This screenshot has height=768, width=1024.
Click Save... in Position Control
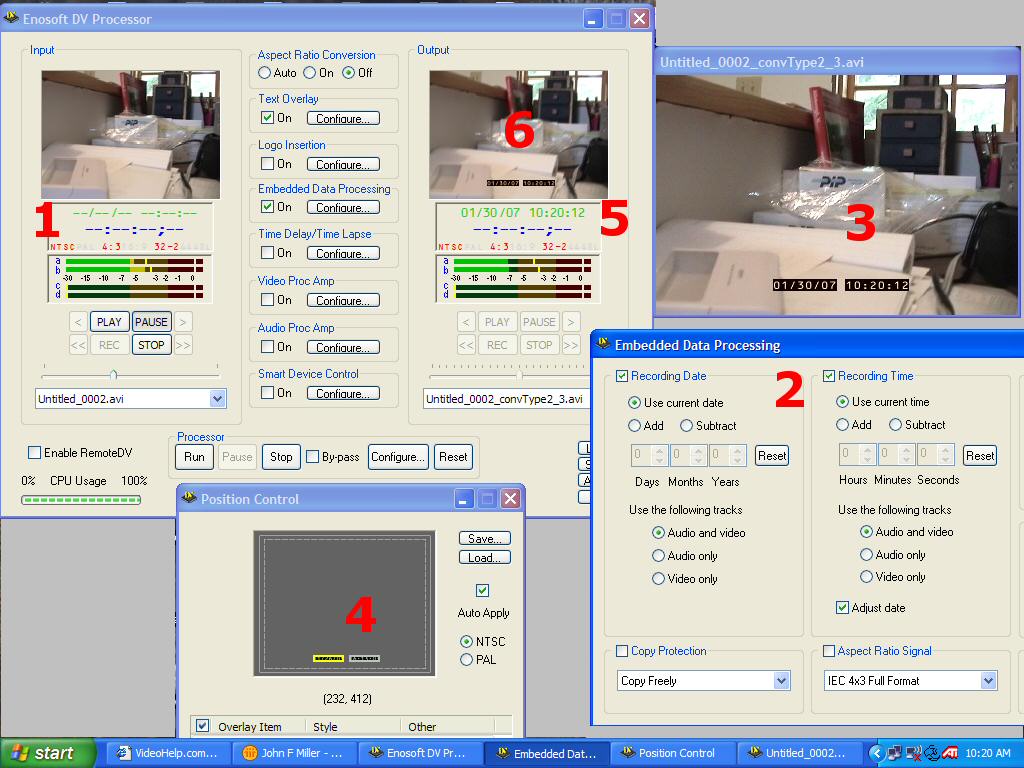[x=485, y=538]
